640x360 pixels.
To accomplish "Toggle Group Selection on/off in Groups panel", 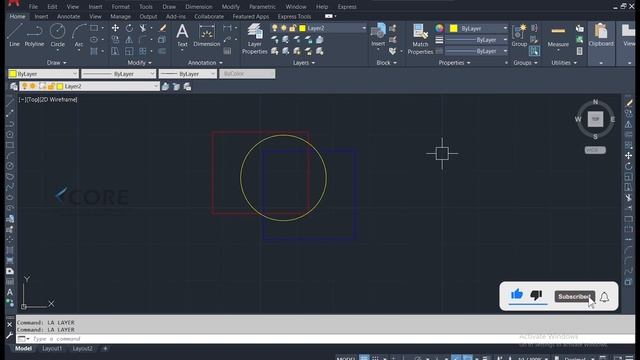I will click(x=534, y=51).
